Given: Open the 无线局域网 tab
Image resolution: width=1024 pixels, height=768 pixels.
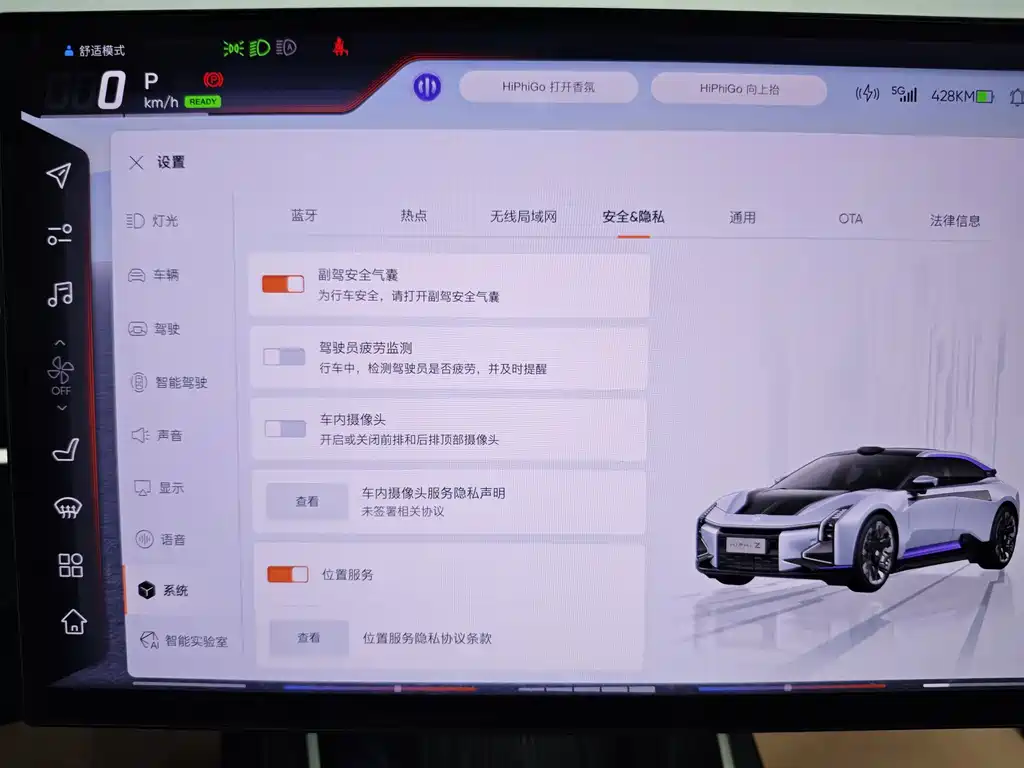Looking at the screenshot, I should click(524, 216).
